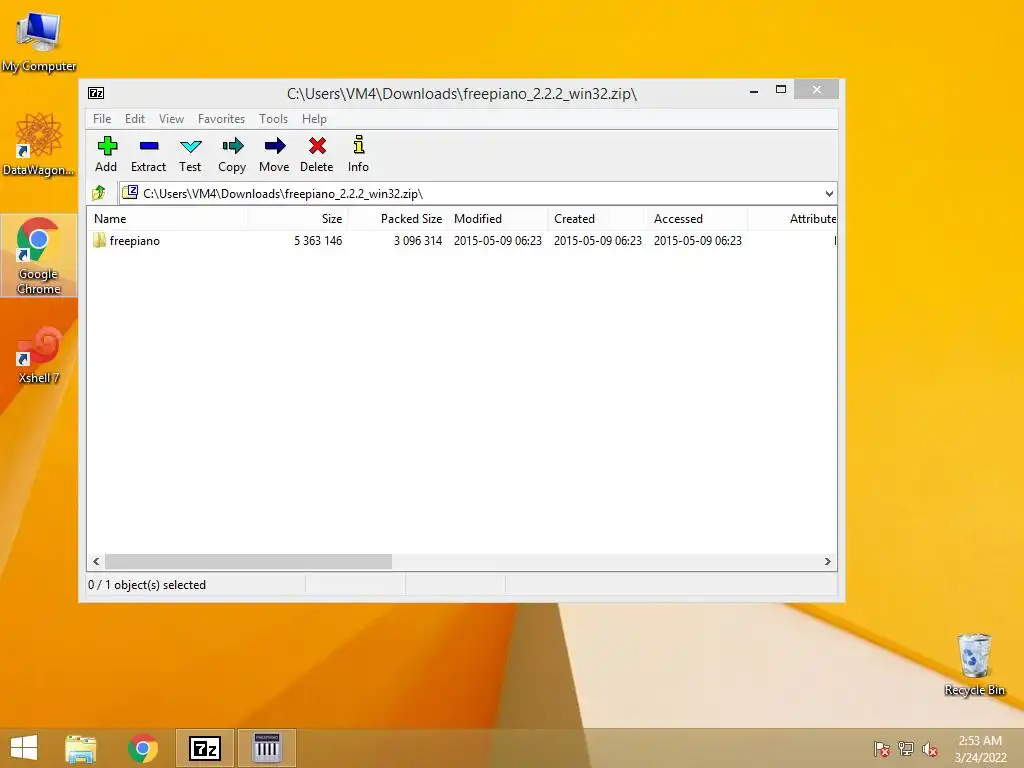Click the Action Center flag icon

tap(882, 749)
